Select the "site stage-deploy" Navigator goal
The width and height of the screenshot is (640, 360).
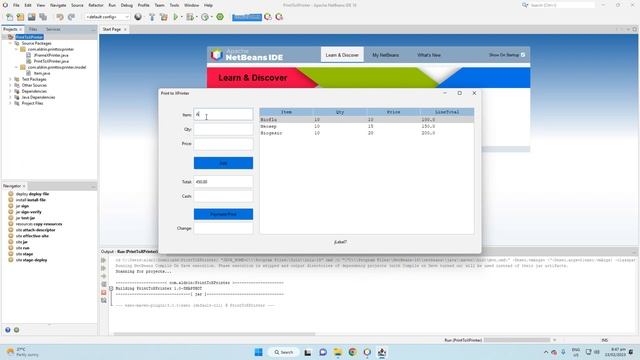pyautogui.click(x=31, y=260)
